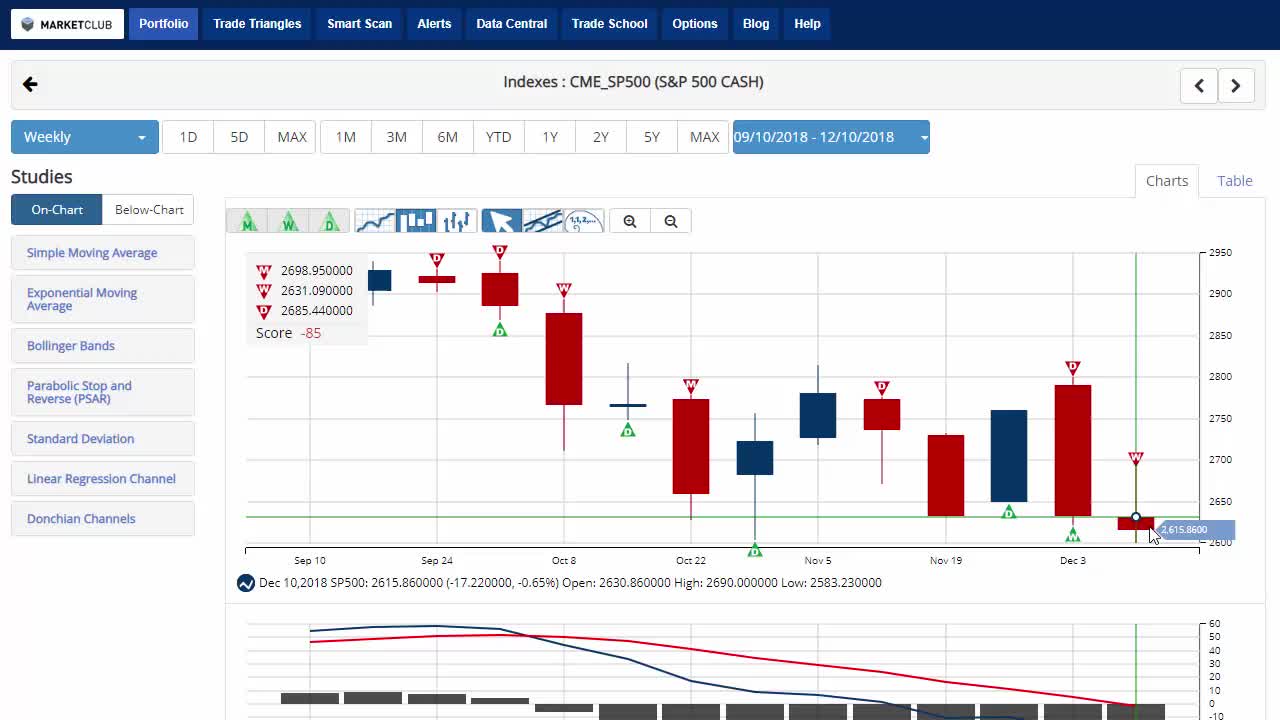Viewport: 1280px width, 720px height.
Task: Switch to candlestick chart style
Action: 416,221
